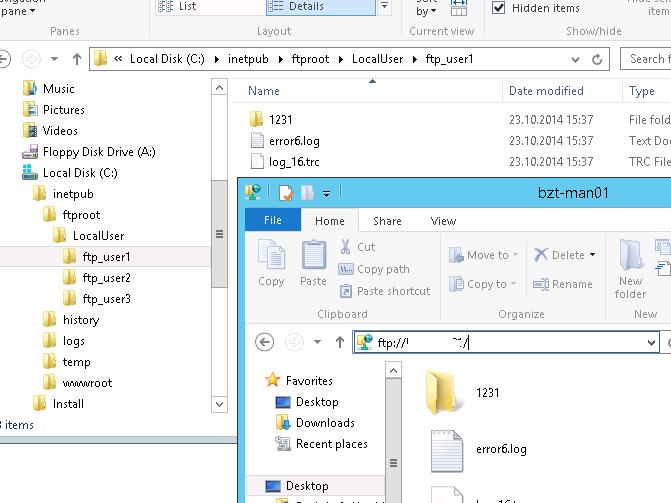671x503 pixels.
Task: Click the navigation pane vertical scrollbar
Action: tap(219, 235)
